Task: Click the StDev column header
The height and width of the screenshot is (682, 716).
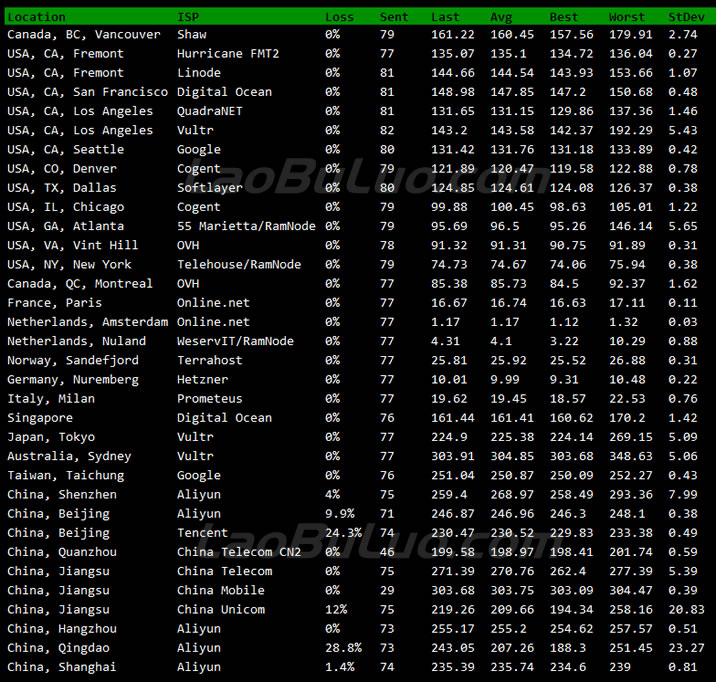Action: tap(686, 17)
